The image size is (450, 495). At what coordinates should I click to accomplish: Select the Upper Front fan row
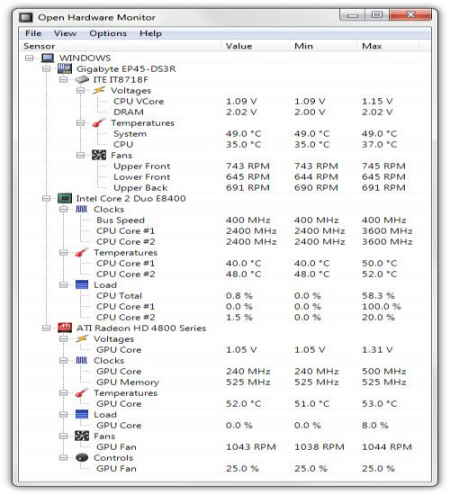(225, 166)
